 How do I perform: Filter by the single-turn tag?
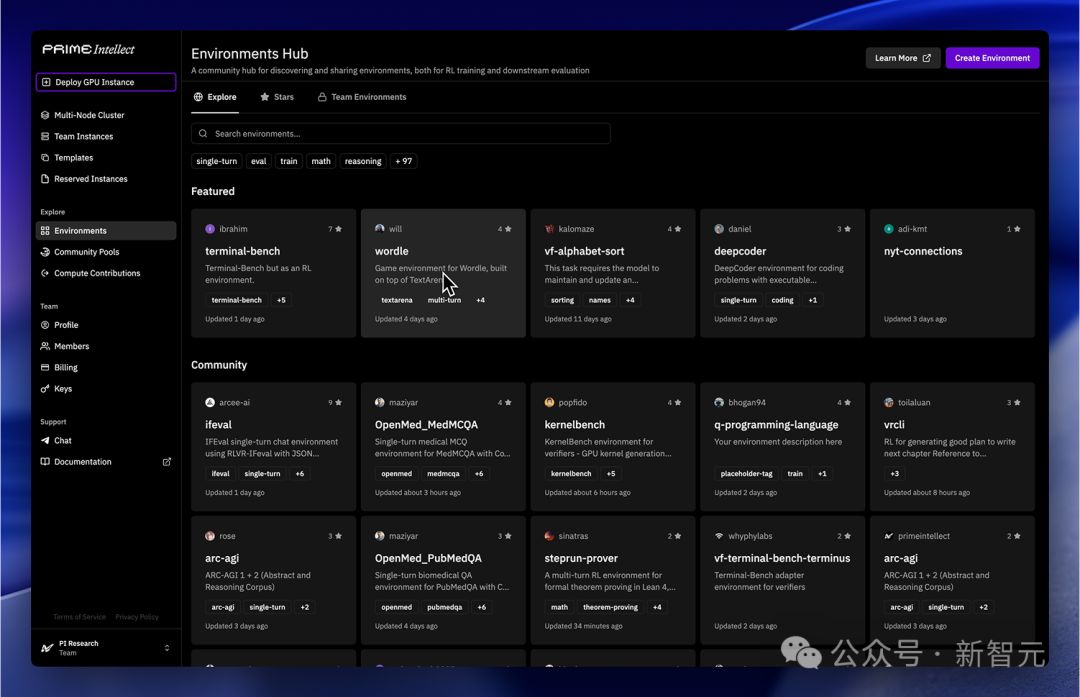(216, 161)
